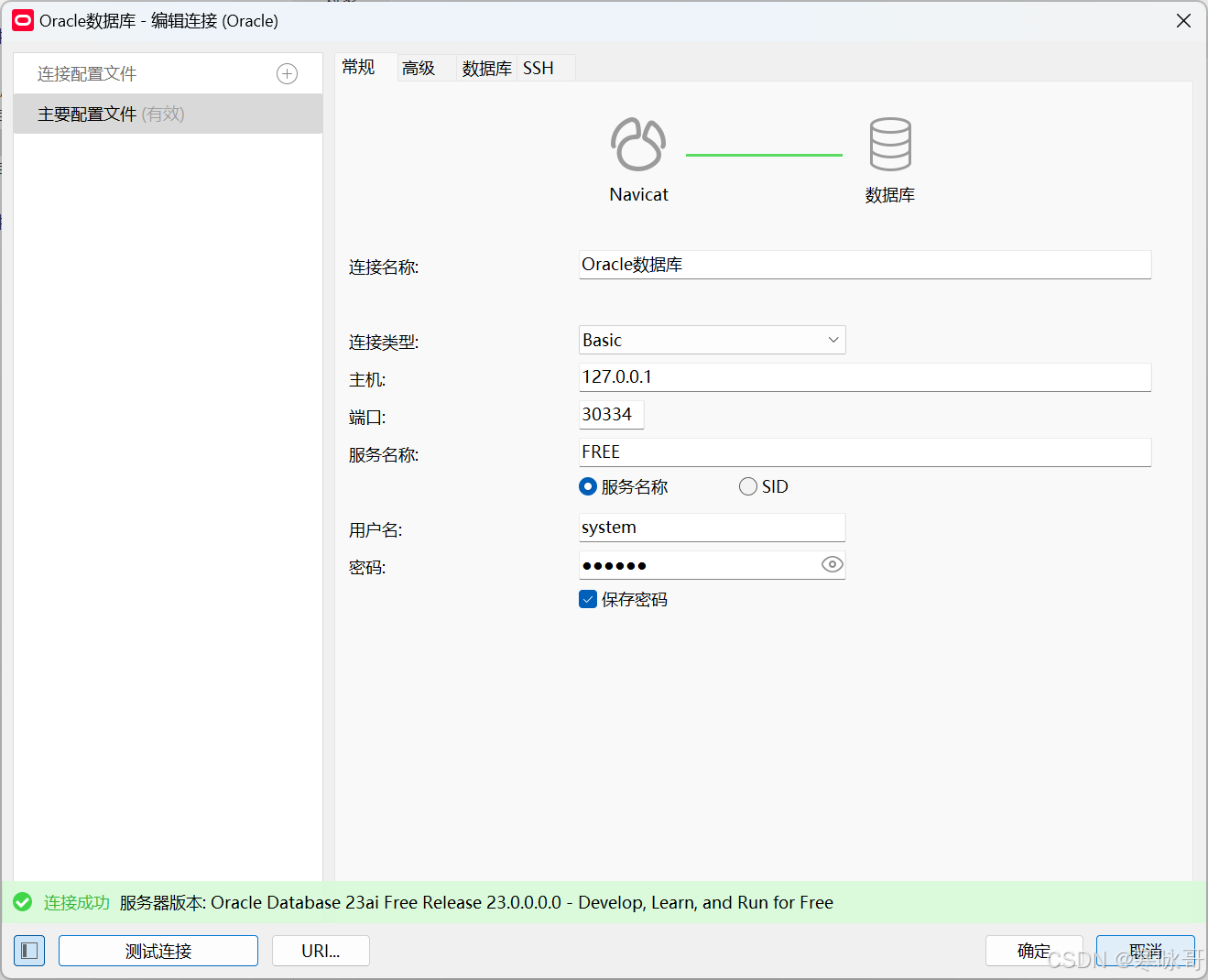Click the 用户名 field showing system
This screenshot has width=1208, height=980.
713,528
